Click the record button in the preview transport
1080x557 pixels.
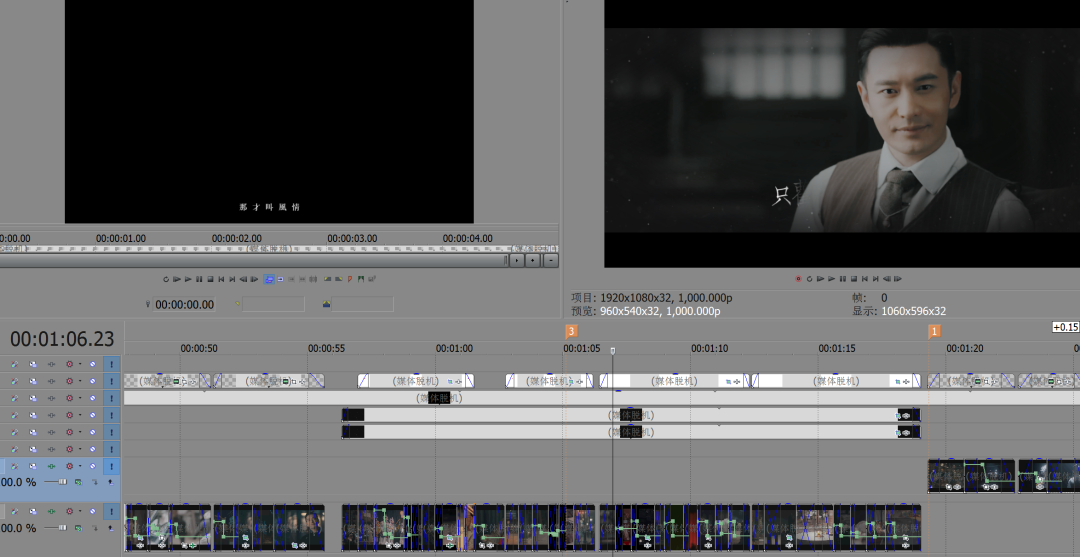tap(798, 279)
